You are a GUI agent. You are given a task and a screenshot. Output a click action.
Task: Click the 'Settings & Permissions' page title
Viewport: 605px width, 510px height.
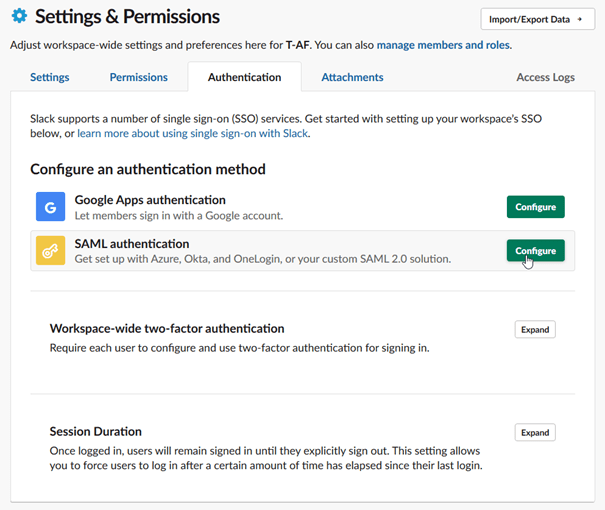click(127, 17)
